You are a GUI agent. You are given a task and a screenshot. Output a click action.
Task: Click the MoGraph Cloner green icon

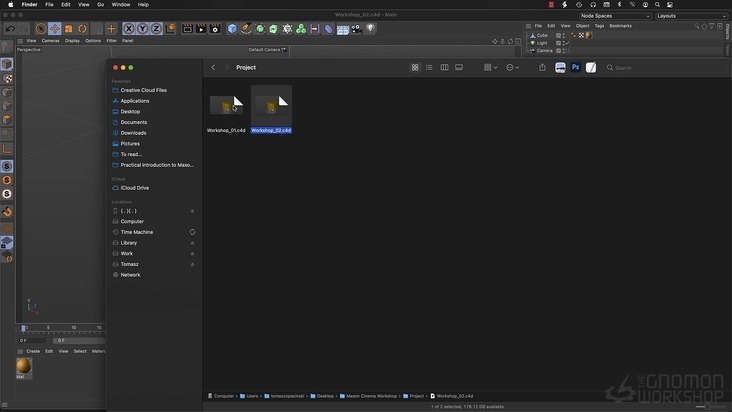(301, 29)
